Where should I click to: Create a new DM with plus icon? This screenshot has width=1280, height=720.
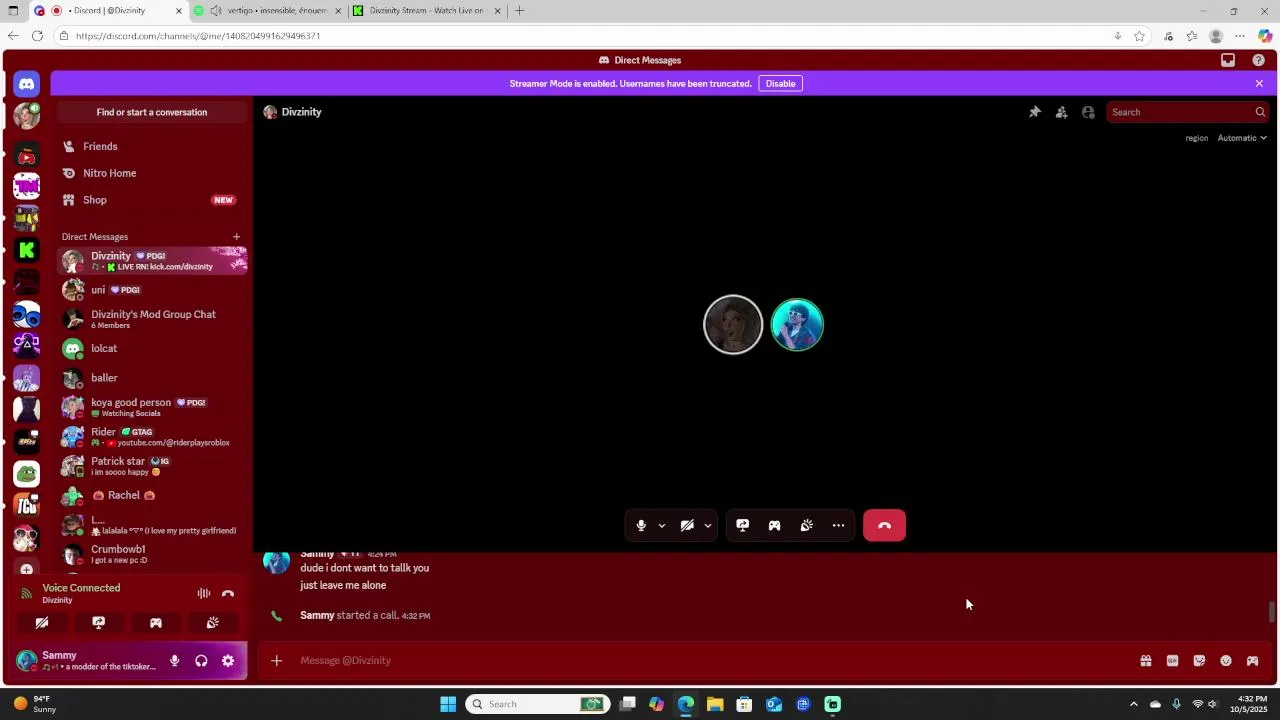(236, 237)
